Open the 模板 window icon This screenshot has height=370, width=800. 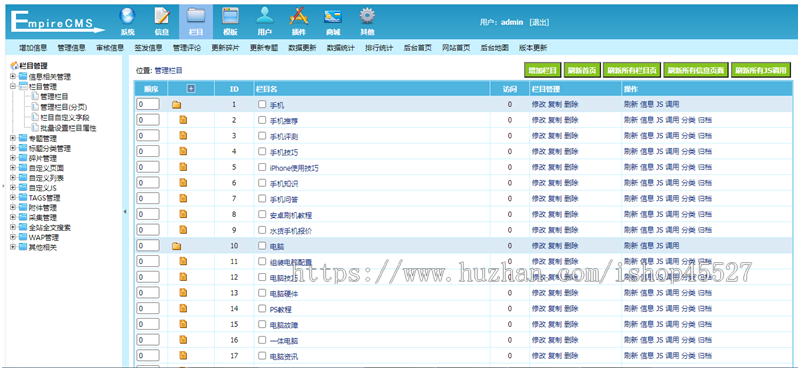click(230, 16)
